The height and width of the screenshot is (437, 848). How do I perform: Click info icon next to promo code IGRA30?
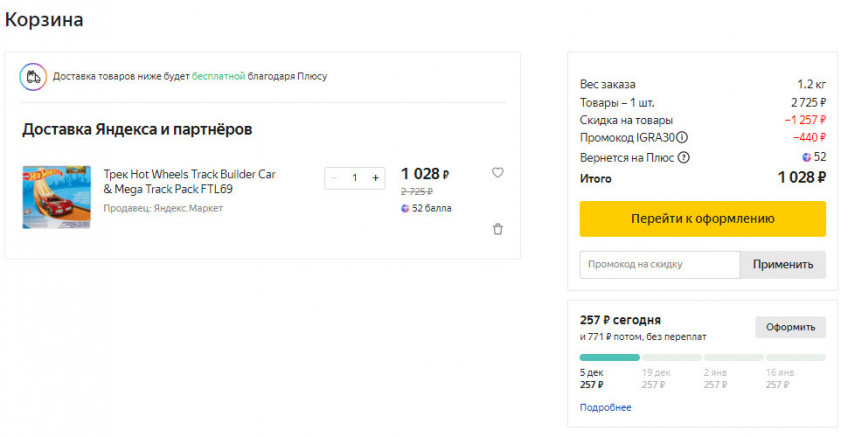(682, 138)
